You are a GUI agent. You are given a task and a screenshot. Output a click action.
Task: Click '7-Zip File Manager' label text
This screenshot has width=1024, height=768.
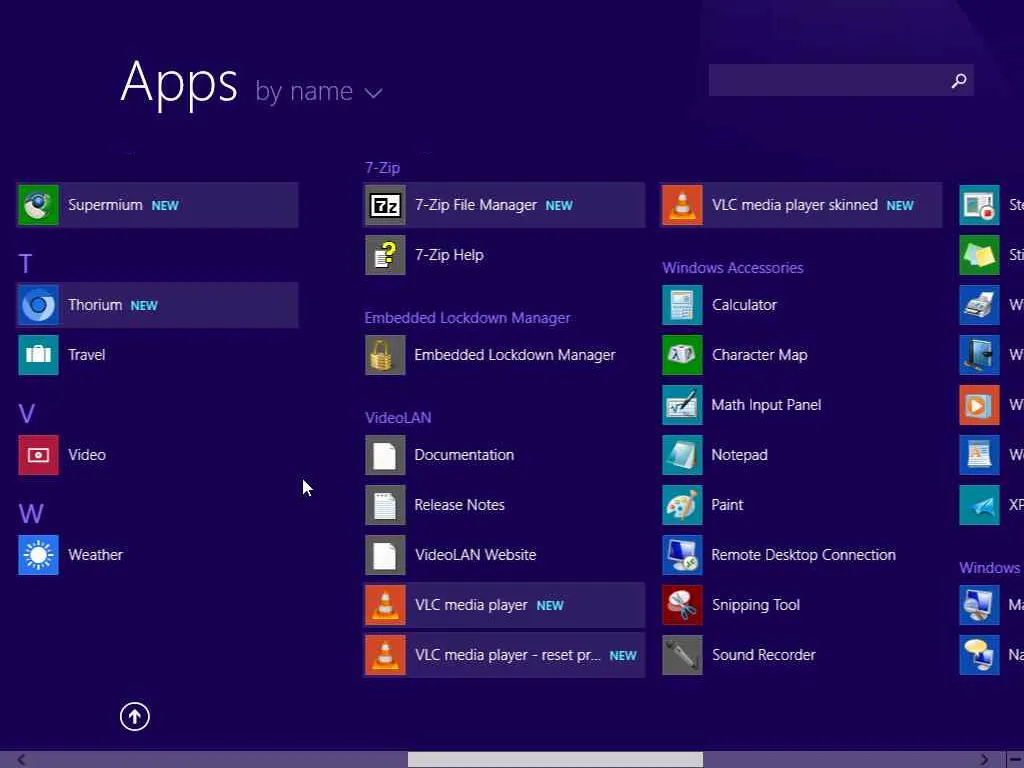point(476,205)
